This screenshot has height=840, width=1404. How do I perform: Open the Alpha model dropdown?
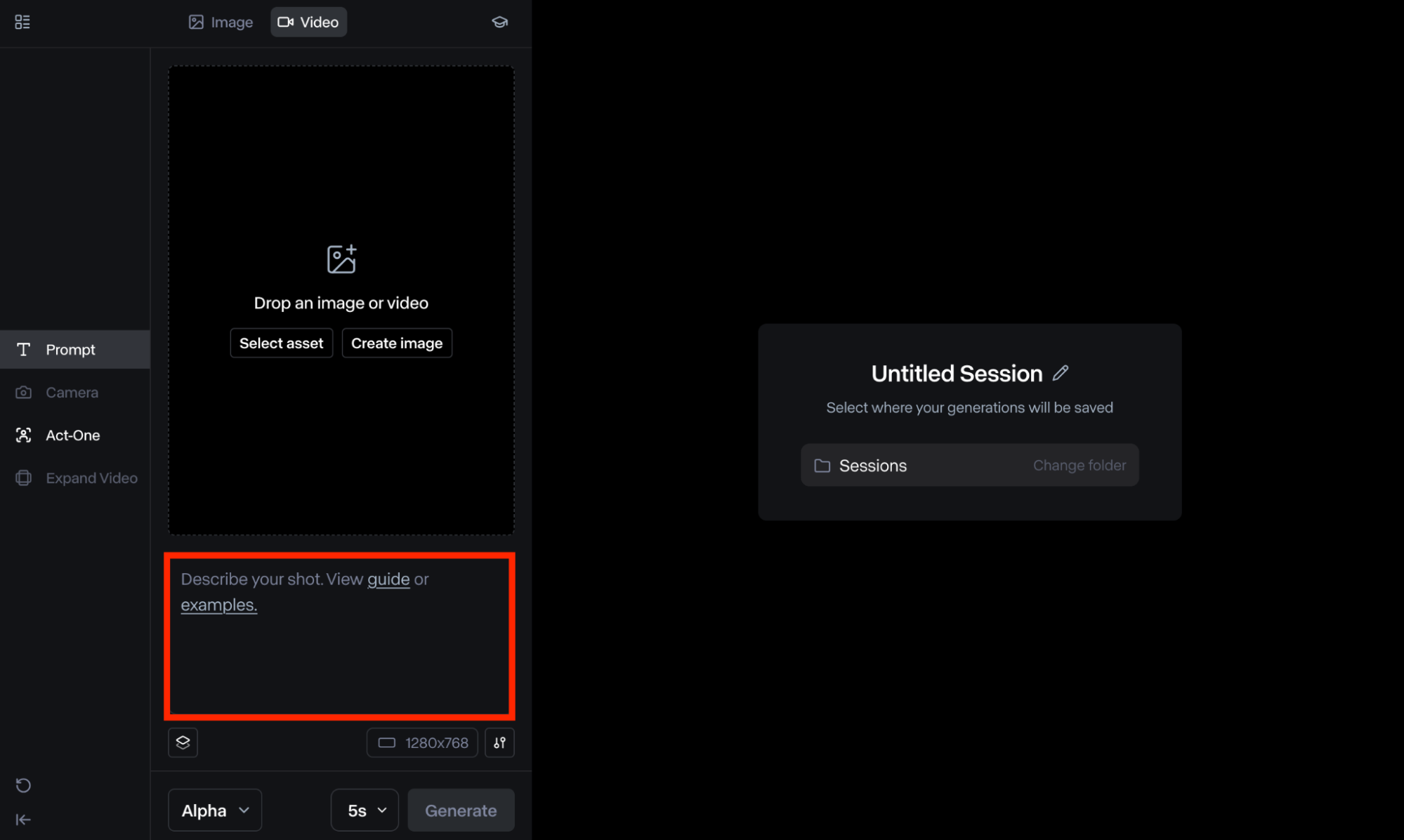point(215,810)
